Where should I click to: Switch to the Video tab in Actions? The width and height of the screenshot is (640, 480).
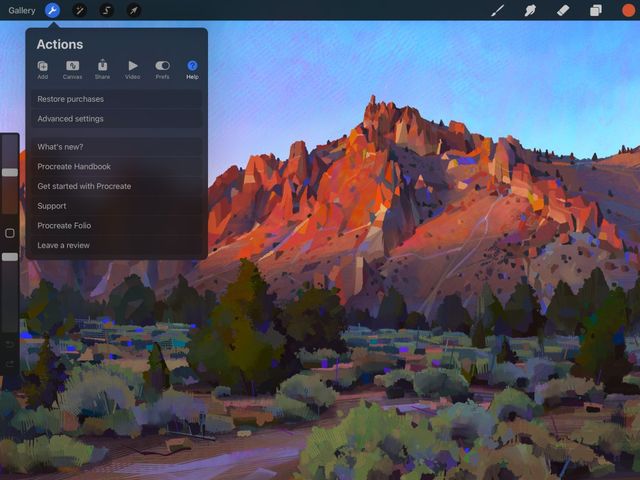pyautogui.click(x=133, y=69)
